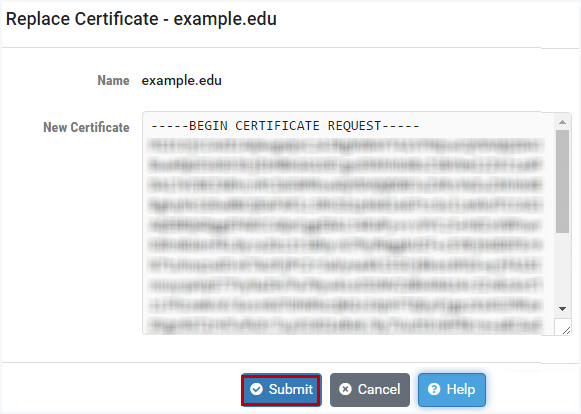
Task: Click the X icon inside Cancel
Action: 345,389
